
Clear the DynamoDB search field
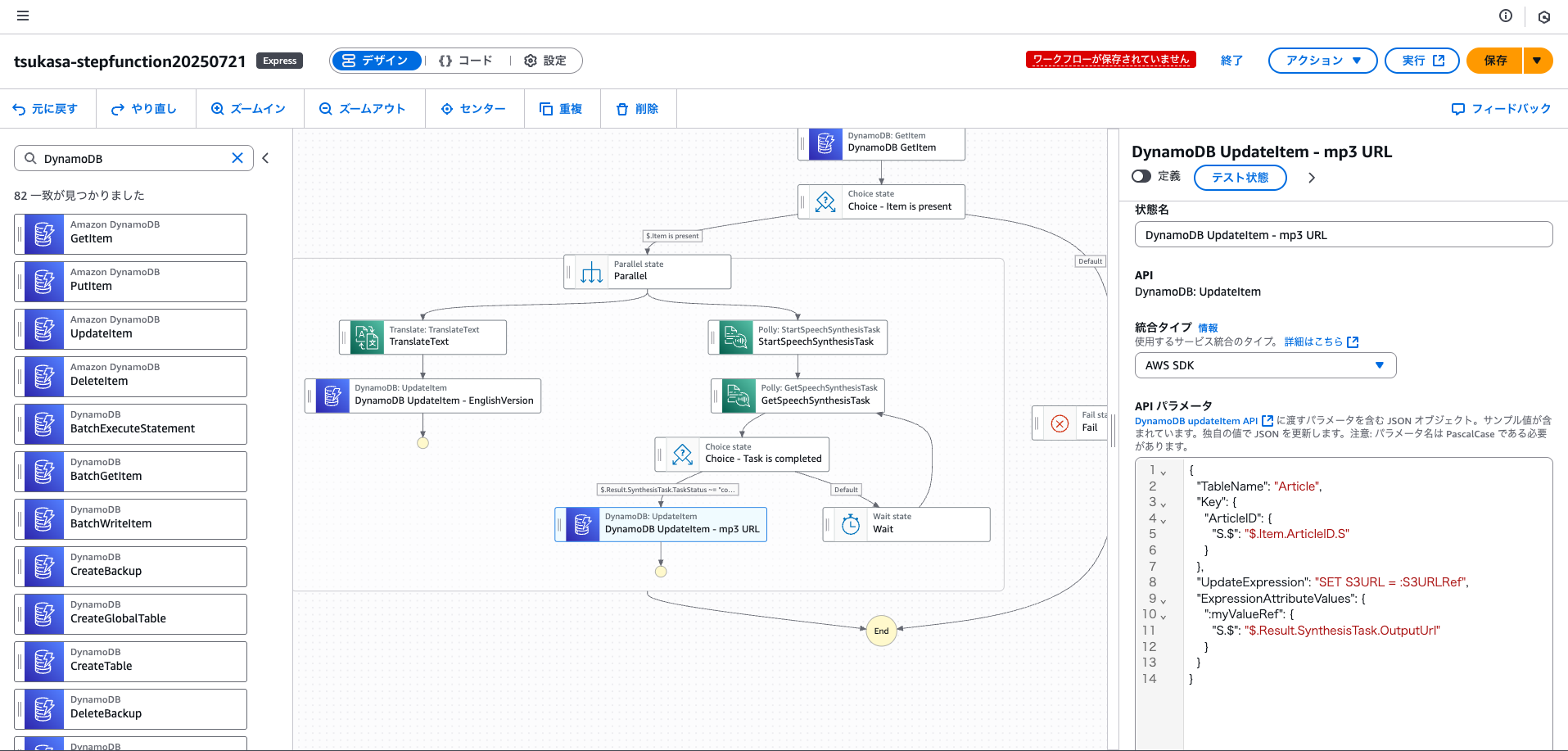click(x=237, y=158)
